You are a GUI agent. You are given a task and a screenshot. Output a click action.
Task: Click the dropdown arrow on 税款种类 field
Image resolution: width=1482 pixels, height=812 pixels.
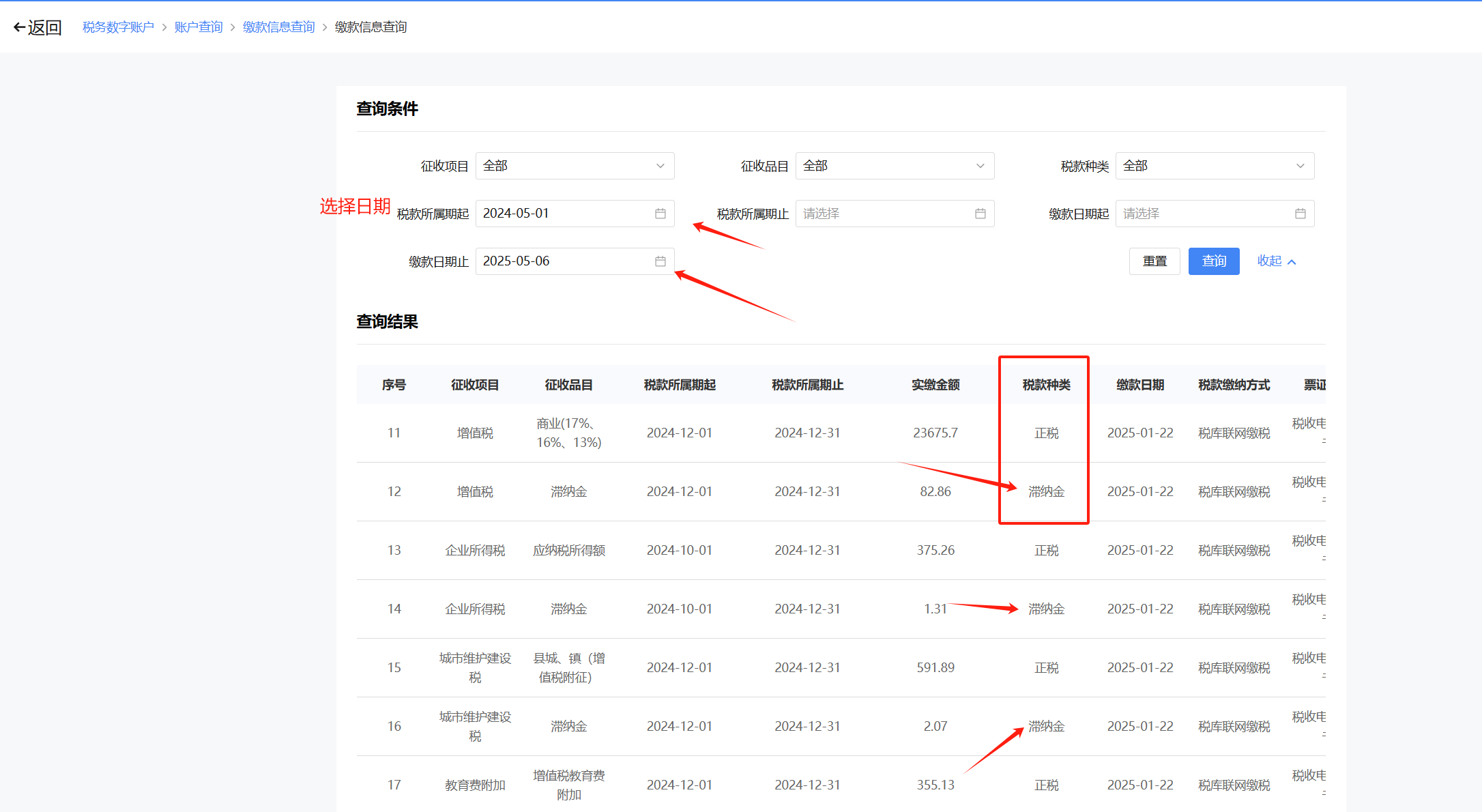pos(1301,165)
